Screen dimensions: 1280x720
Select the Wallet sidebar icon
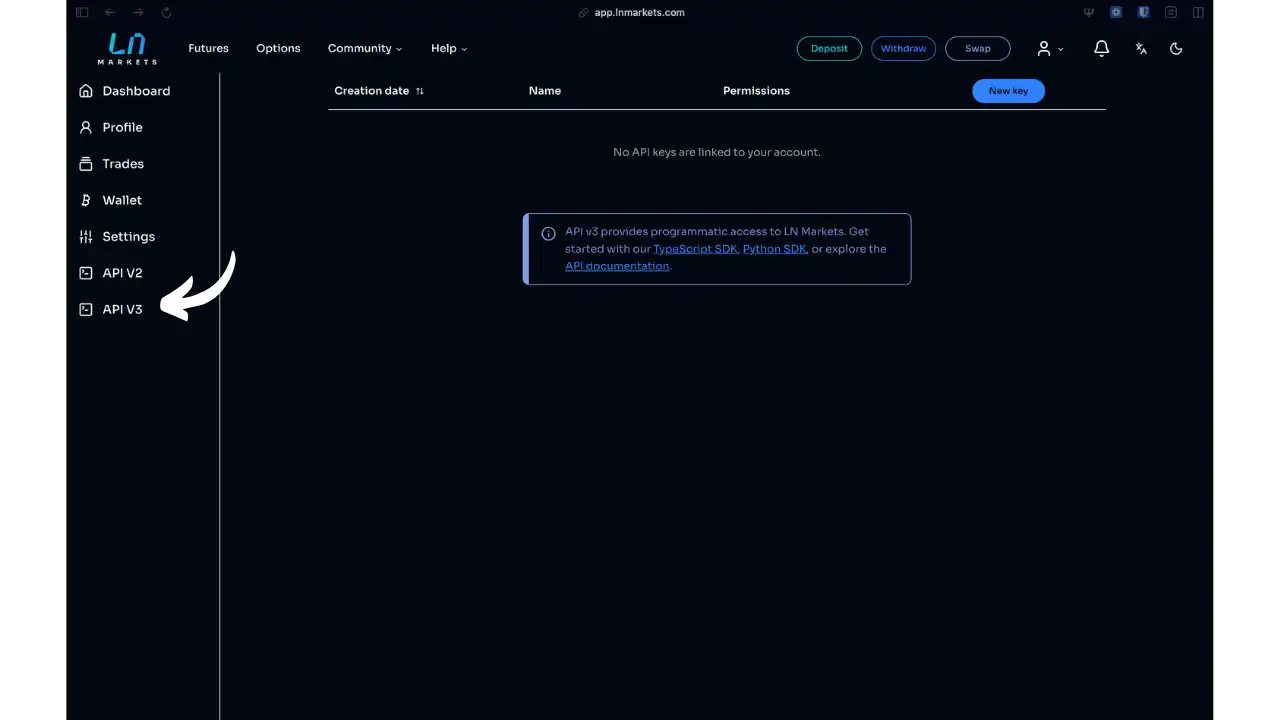pyautogui.click(x=86, y=200)
